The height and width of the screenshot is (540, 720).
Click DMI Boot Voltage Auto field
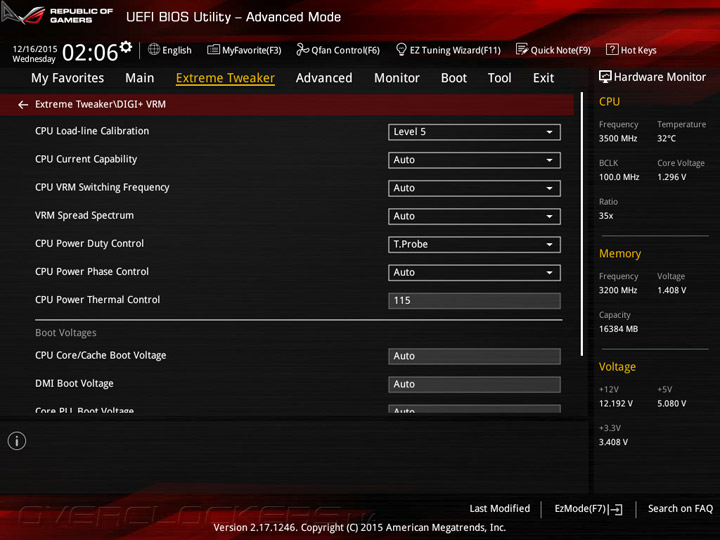tap(474, 384)
